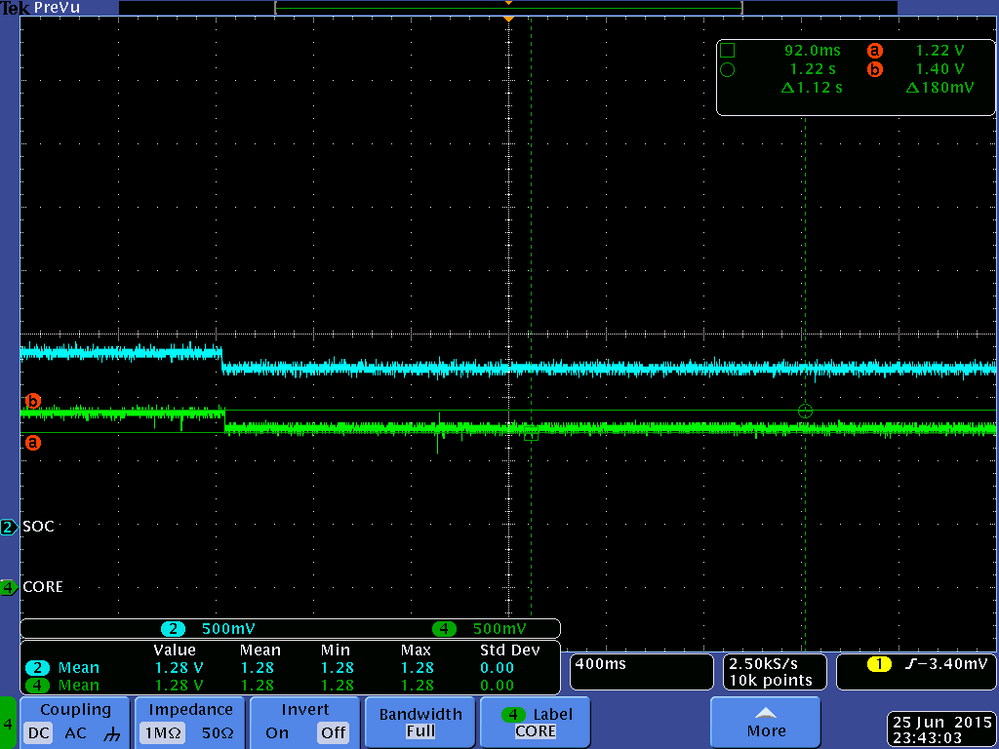The width and height of the screenshot is (999, 749).
Task: Click the yellow trigger source 1 indicator
Action: coord(877,663)
